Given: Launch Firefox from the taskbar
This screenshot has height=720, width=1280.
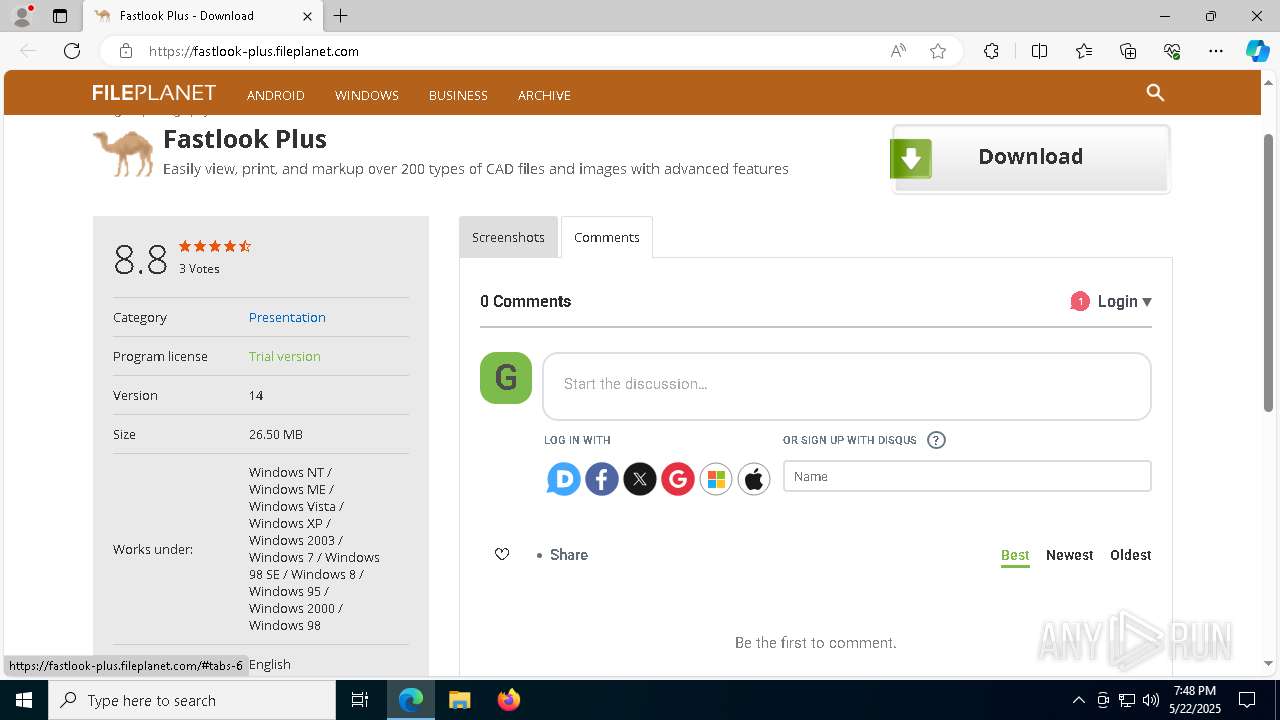Looking at the screenshot, I should [x=508, y=700].
